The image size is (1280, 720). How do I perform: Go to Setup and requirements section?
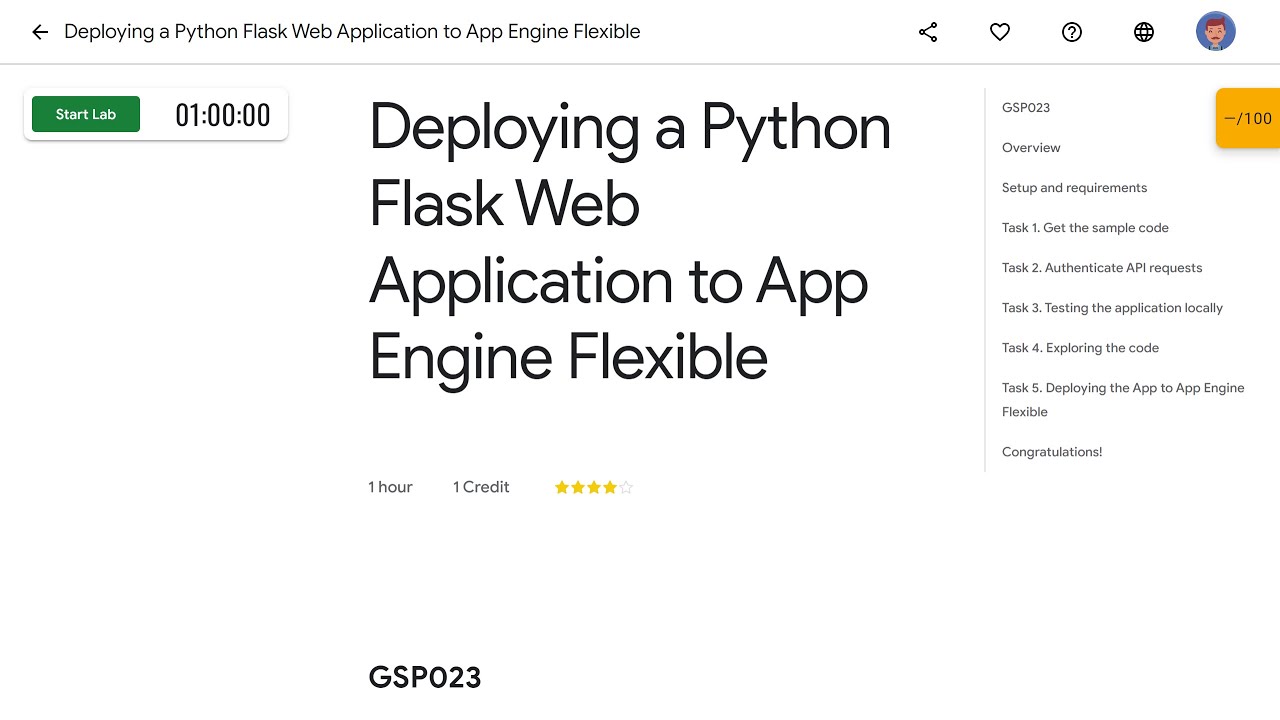point(1074,188)
